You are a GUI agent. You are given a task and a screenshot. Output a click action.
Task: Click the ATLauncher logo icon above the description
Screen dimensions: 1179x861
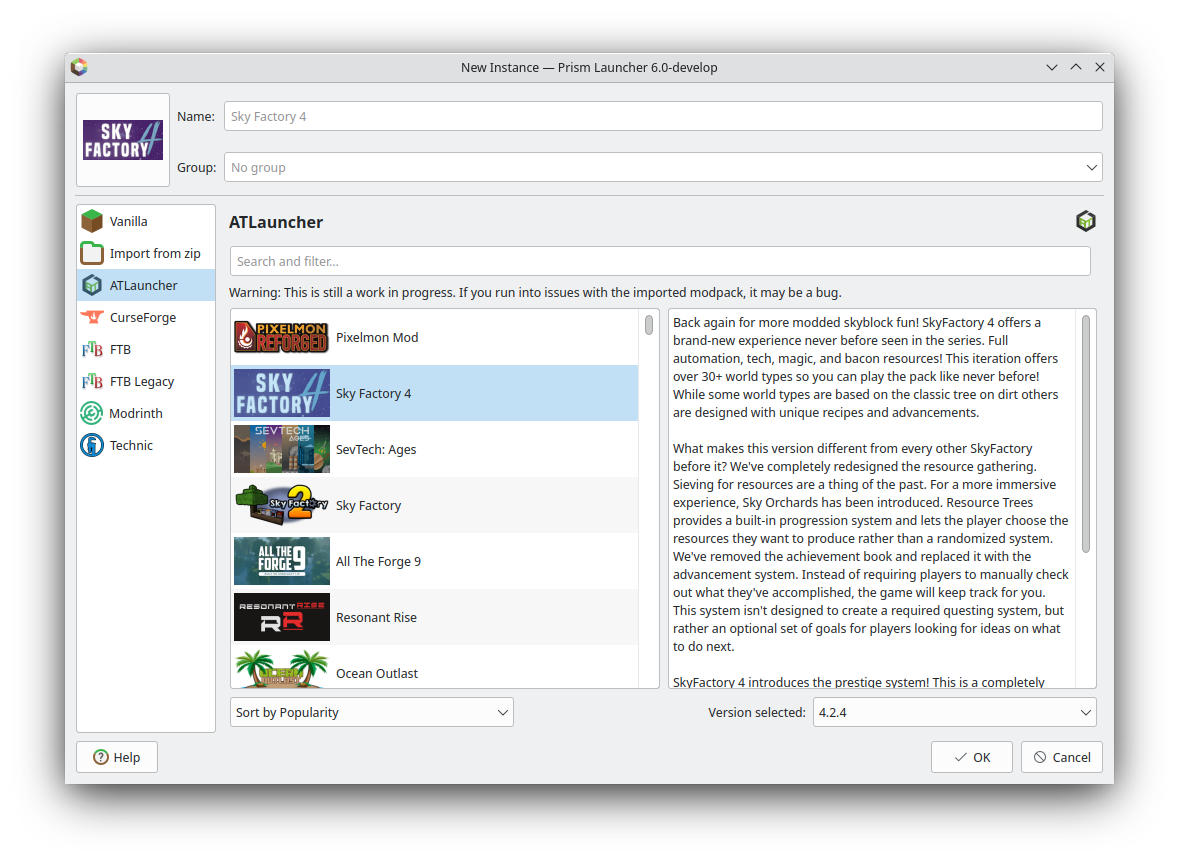tap(1085, 221)
